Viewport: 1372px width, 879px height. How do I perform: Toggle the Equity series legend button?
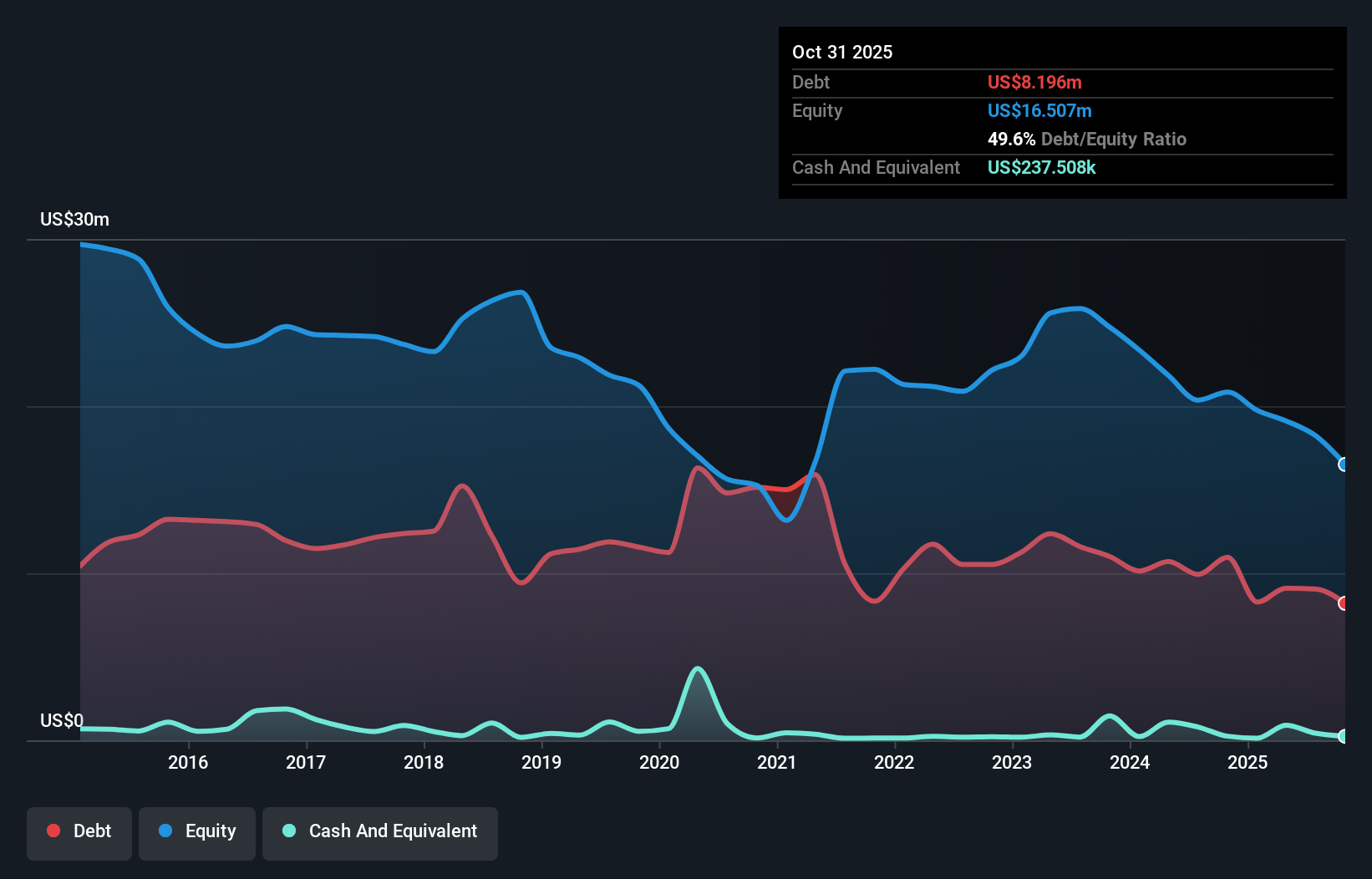197,833
